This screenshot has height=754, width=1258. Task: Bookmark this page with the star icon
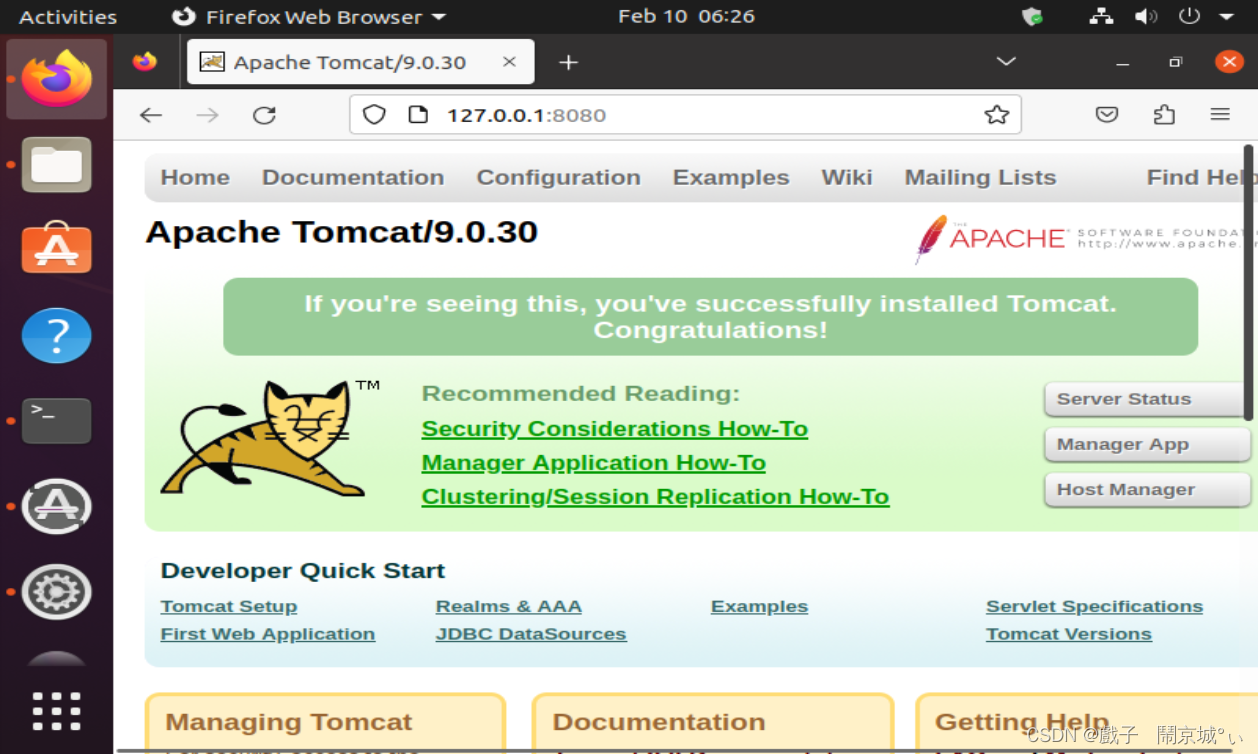tap(996, 115)
